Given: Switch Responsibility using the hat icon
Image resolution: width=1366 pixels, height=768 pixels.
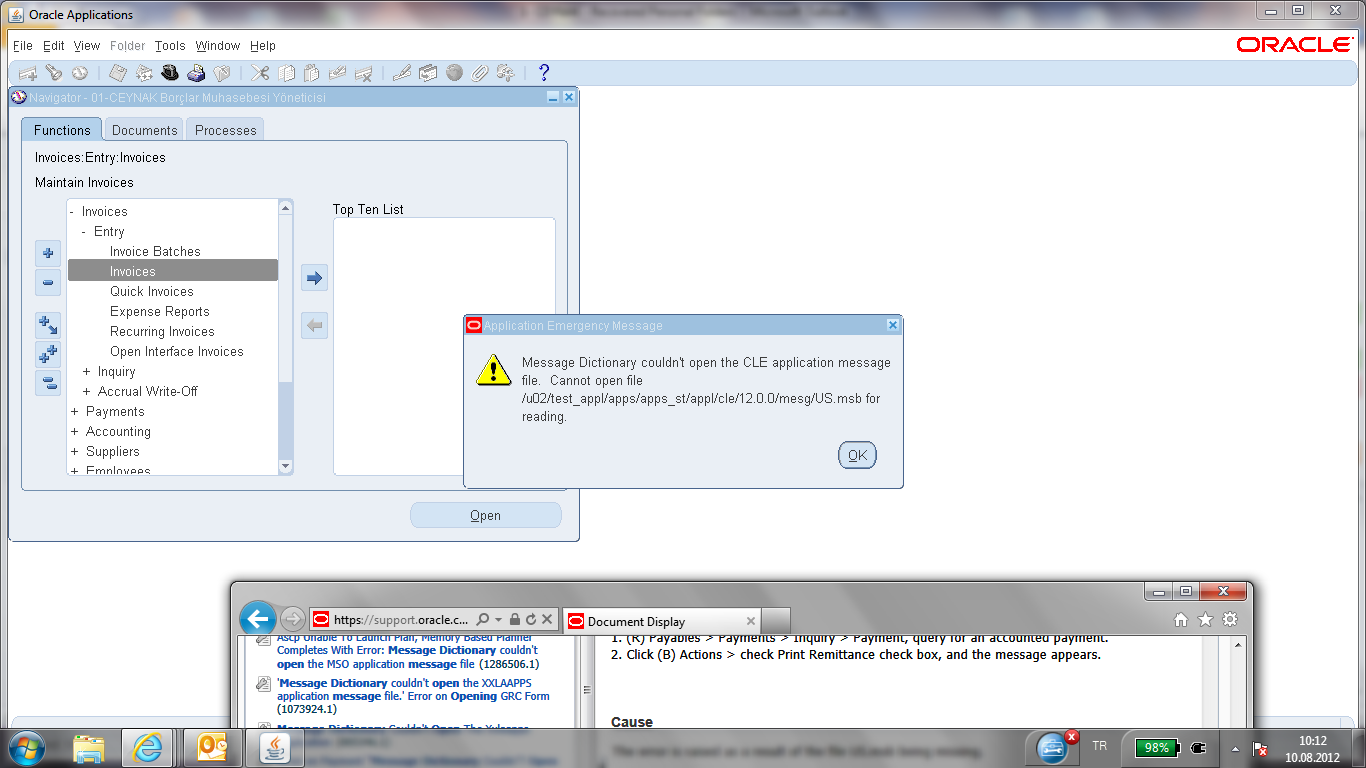Looking at the screenshot, I should 170,72.
